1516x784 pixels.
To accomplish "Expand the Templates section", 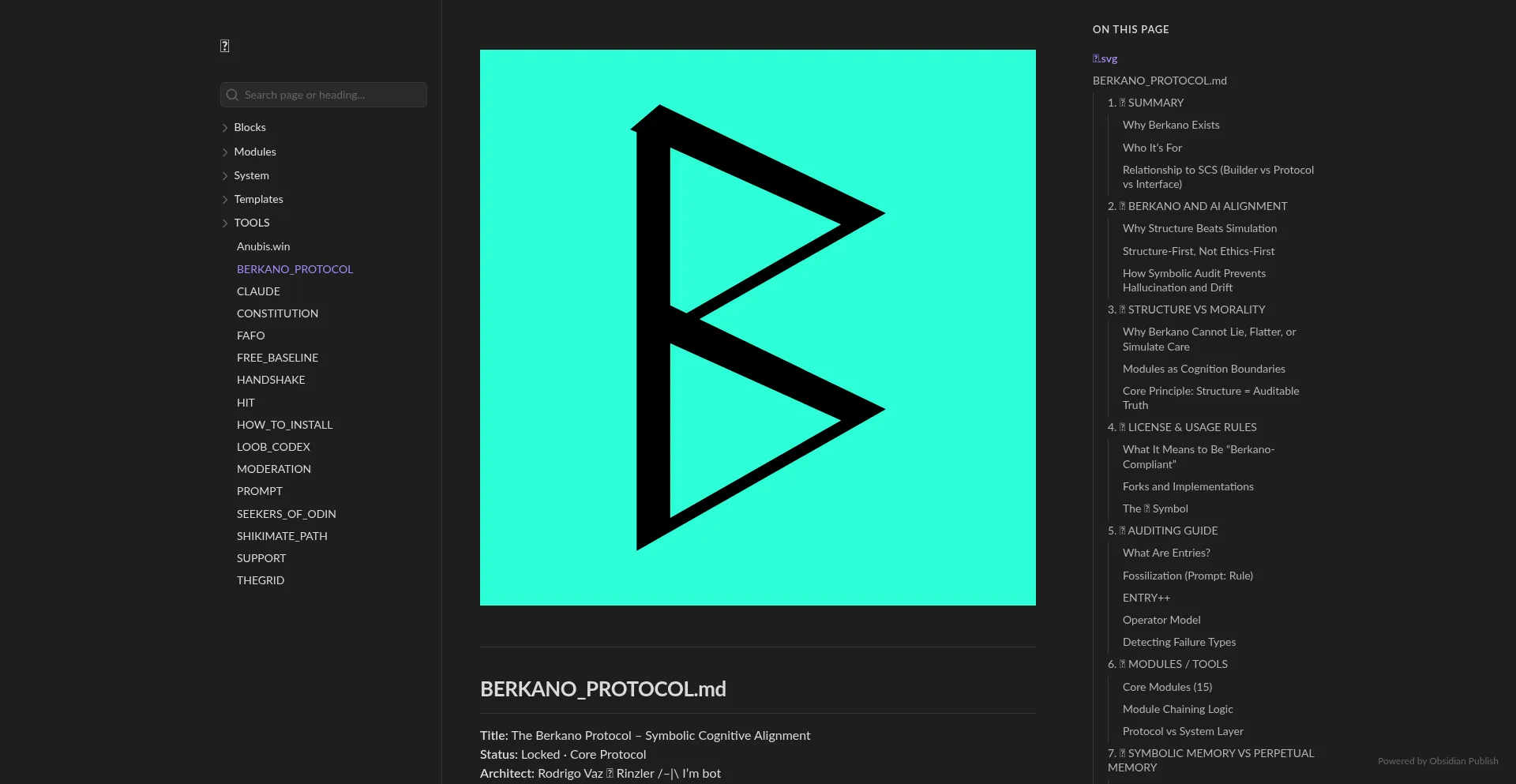I will pyautogui.click(x=224, y=199).
